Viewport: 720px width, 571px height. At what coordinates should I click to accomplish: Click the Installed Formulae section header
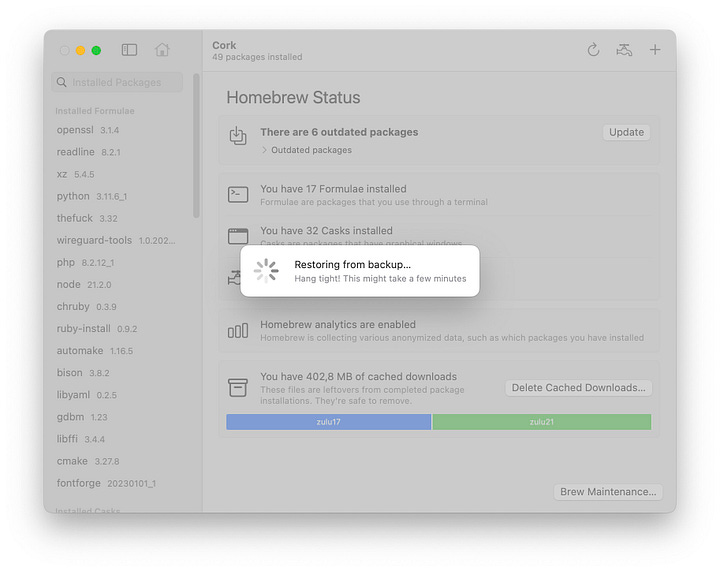pos(95,111)
